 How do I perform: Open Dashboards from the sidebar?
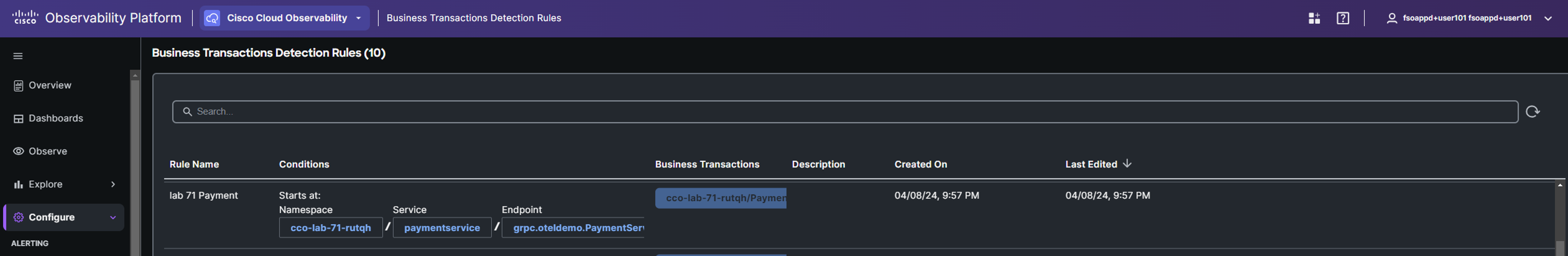coord(55,118)
